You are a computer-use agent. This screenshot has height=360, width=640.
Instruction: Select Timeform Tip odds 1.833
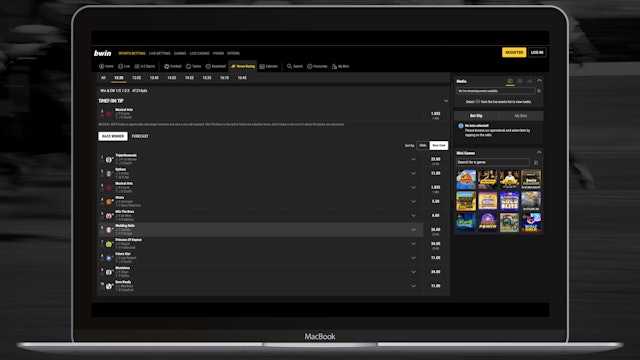(x=436, y=115)
